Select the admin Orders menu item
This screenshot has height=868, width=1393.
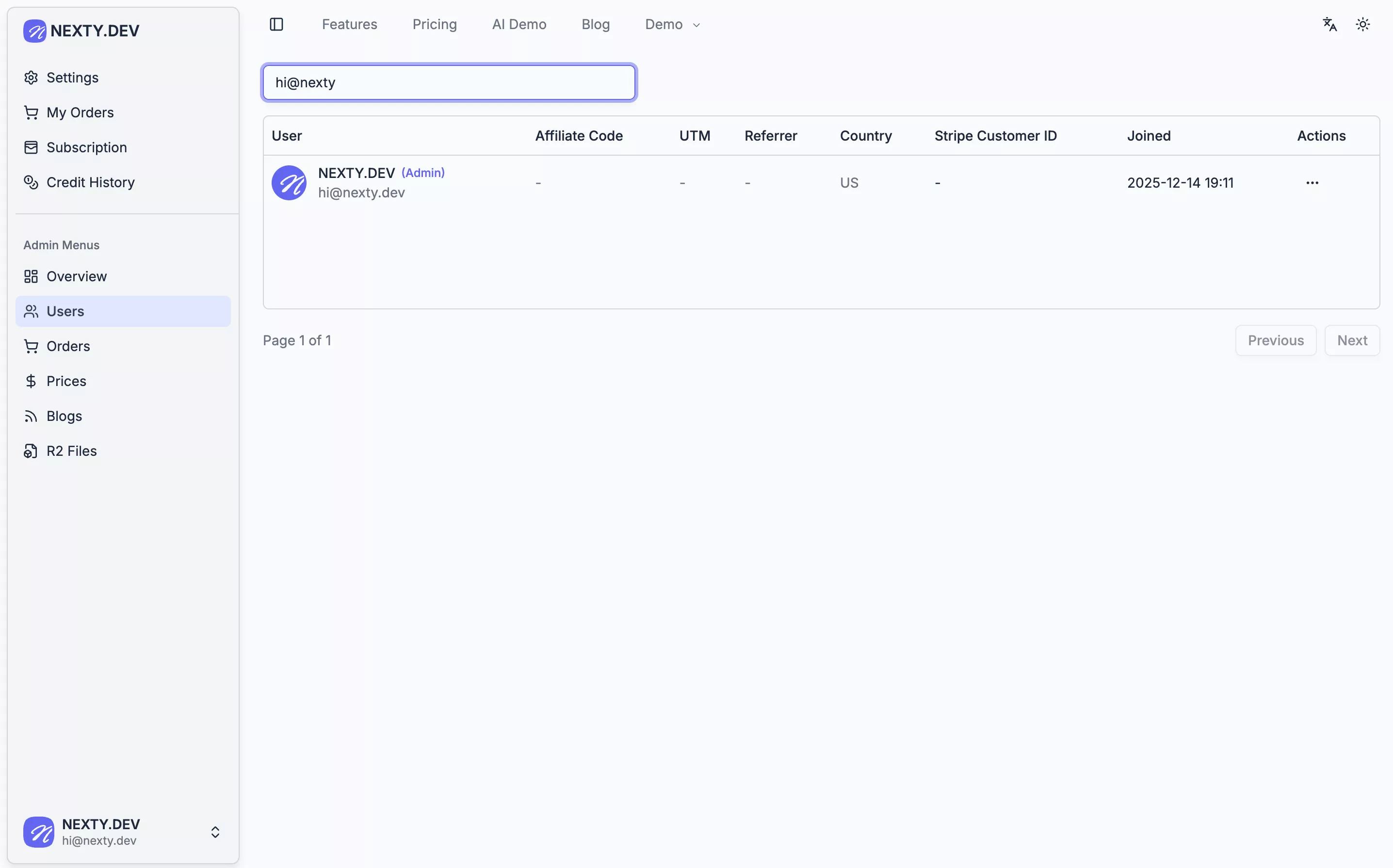pos(68,346)
